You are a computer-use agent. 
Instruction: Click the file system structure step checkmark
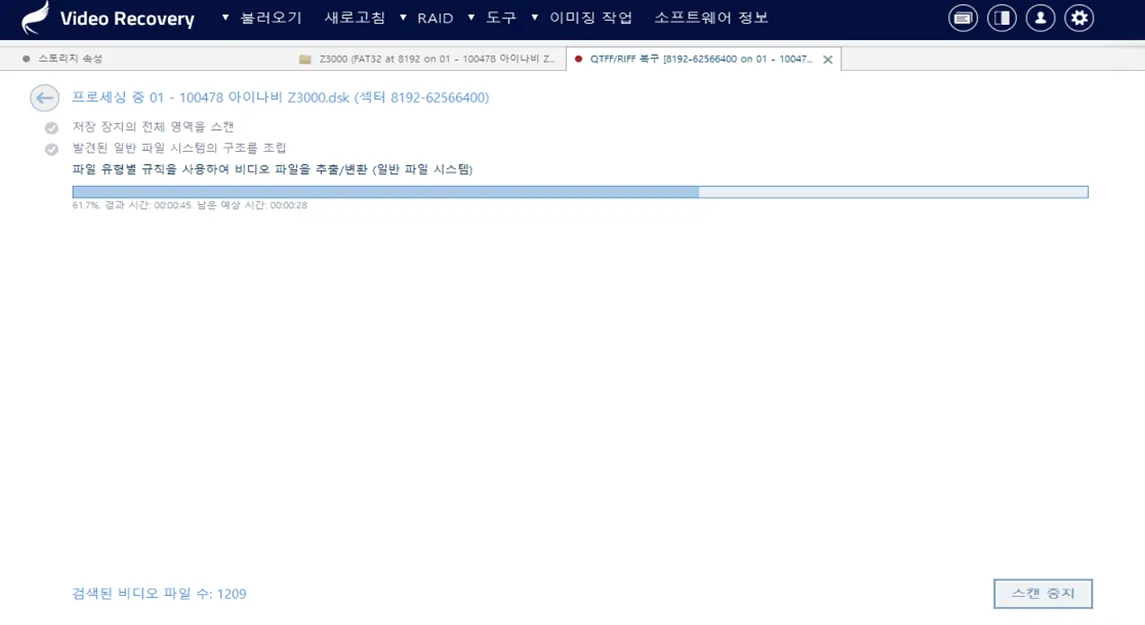51,149
